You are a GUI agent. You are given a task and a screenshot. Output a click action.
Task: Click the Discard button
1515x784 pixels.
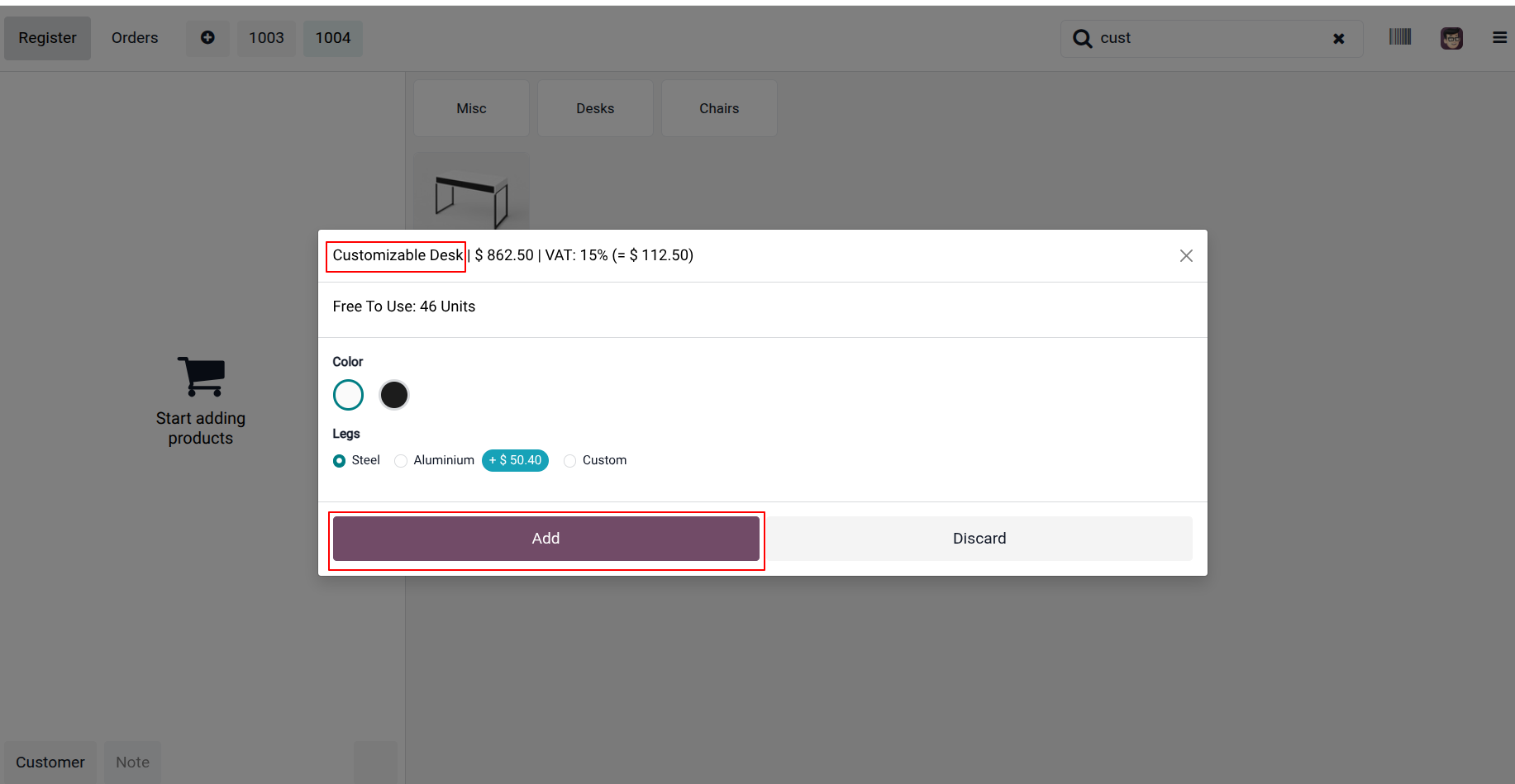point(979,539)
